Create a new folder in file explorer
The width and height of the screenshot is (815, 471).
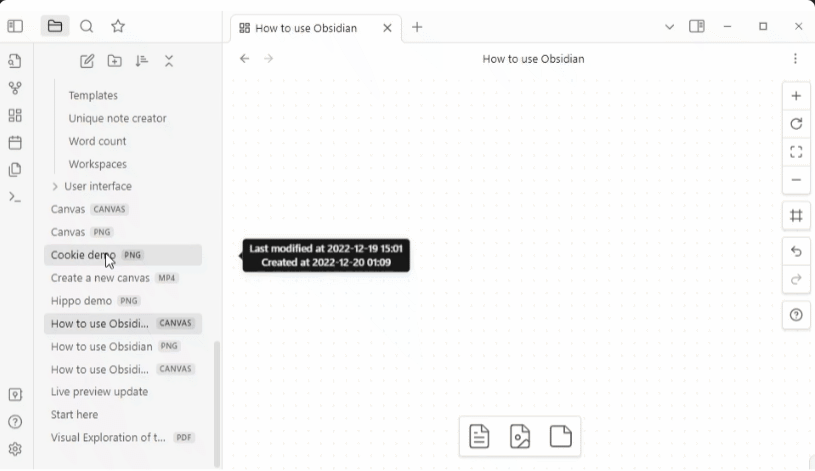coord(115,61)
